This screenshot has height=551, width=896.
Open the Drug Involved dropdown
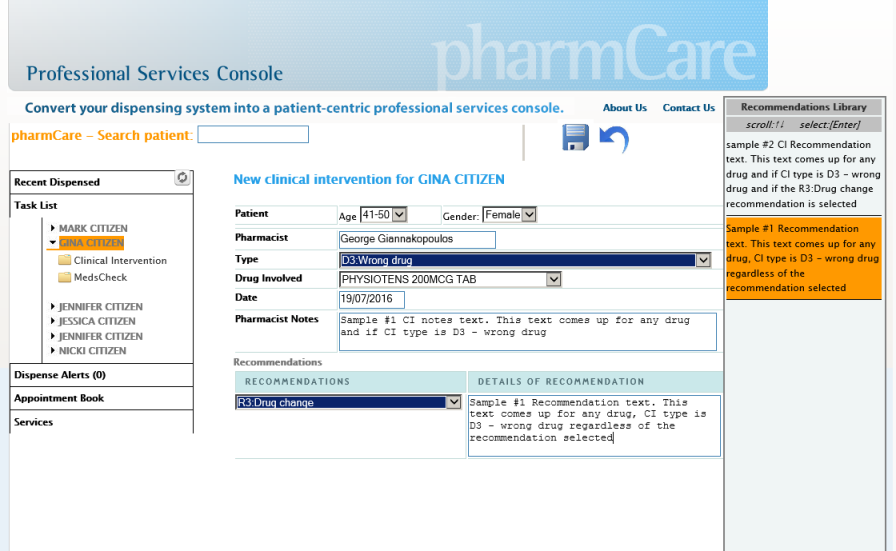tap(450, 279)
